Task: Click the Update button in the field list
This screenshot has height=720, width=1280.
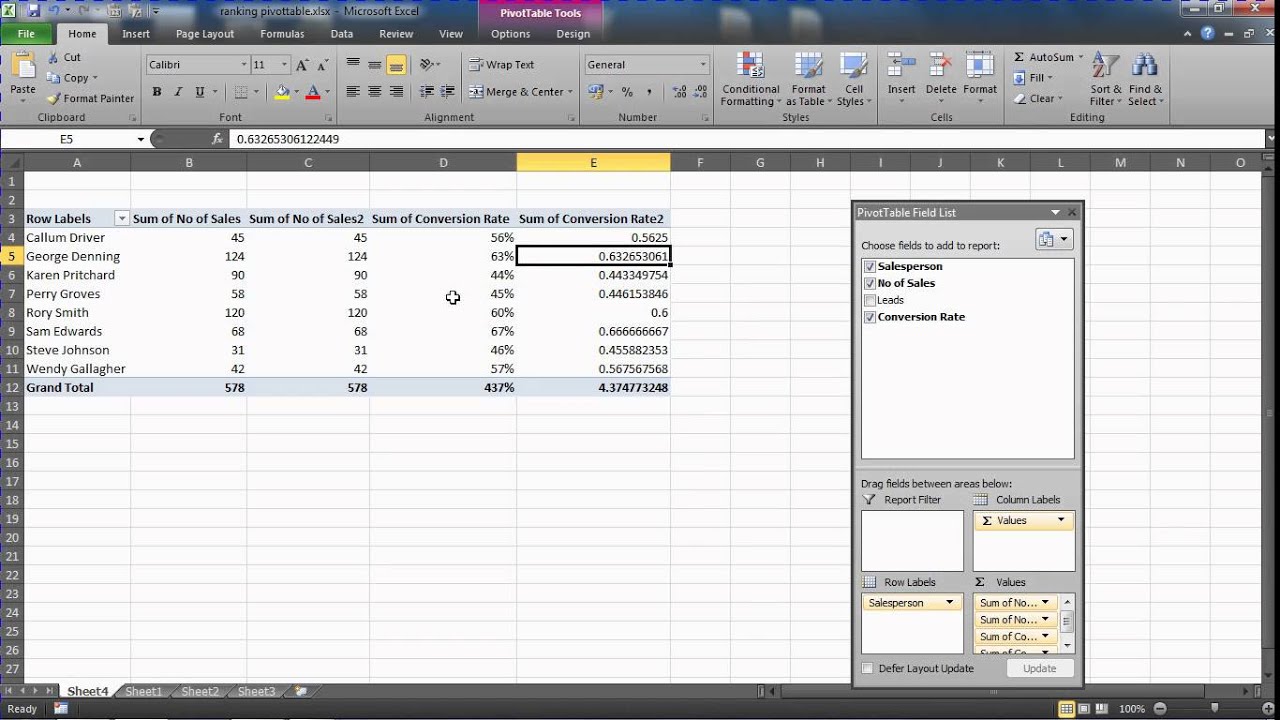Action: point(1040,668)
